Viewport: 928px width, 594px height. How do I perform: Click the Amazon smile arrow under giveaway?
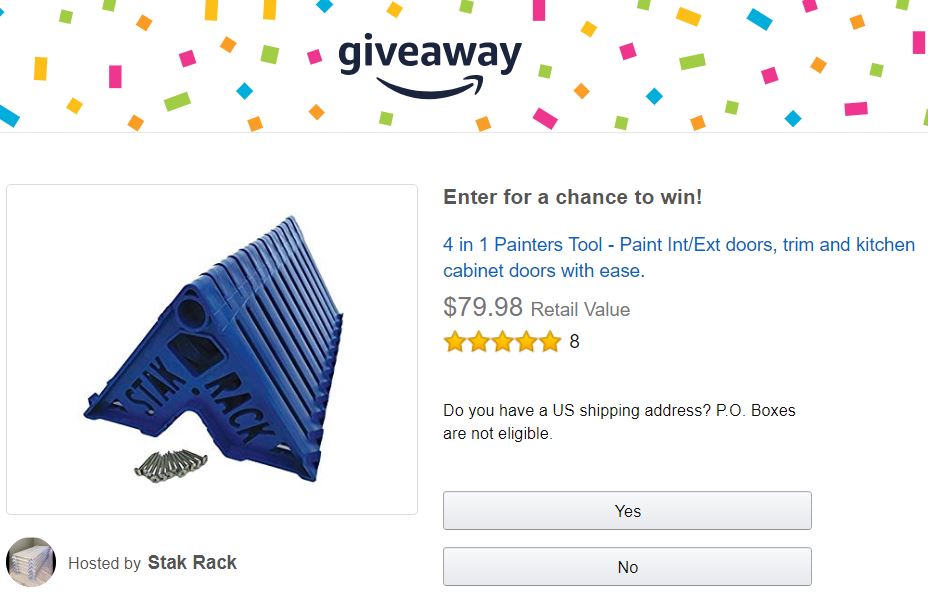click(428, 85)
